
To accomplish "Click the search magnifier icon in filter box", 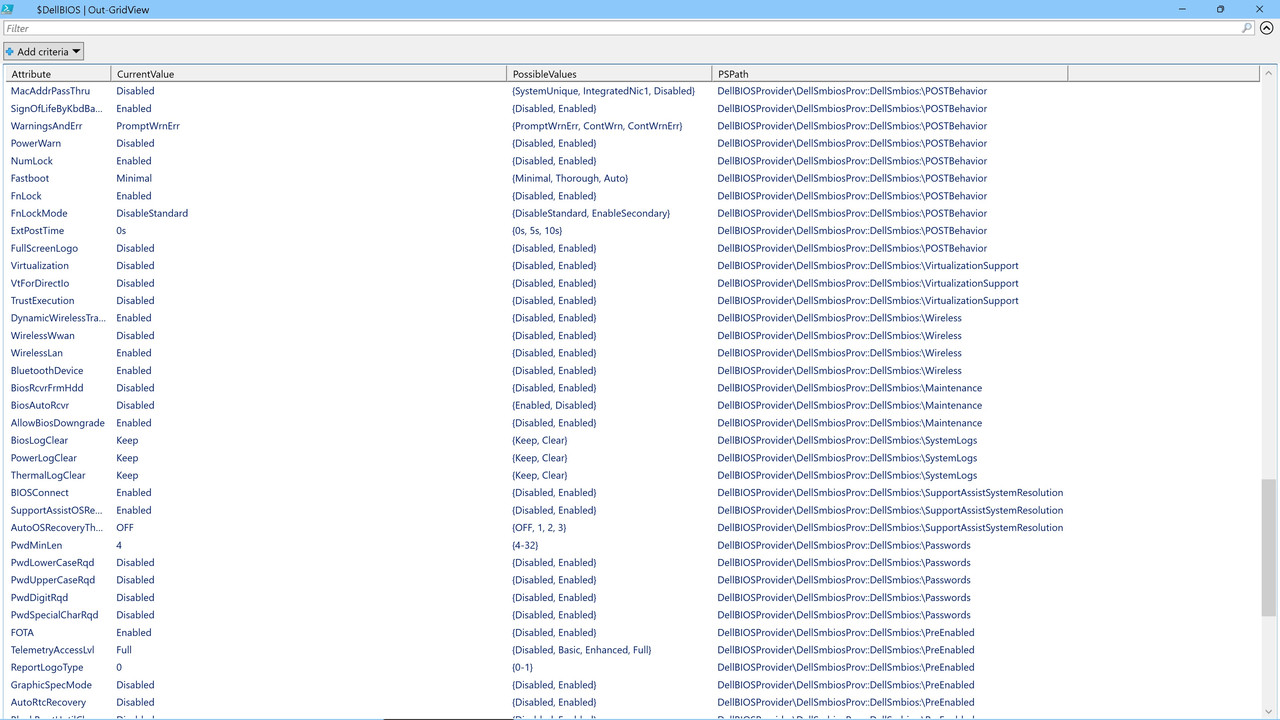I will pyautogui.click(x=1247, y=28).
